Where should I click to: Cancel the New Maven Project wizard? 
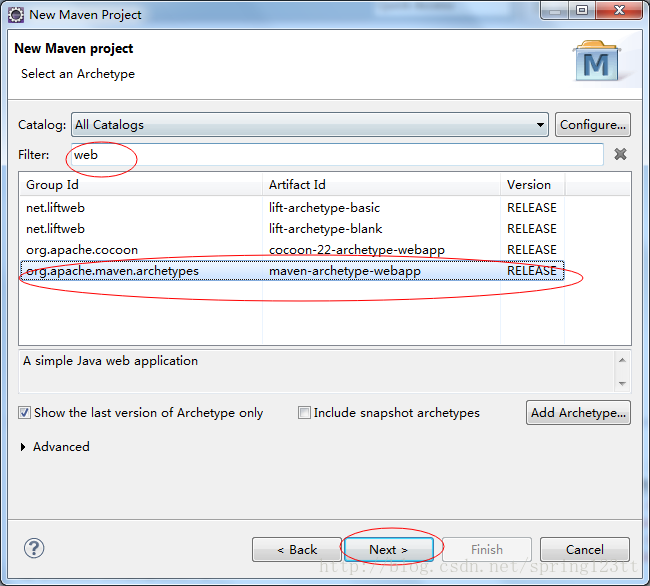(585, 550)
